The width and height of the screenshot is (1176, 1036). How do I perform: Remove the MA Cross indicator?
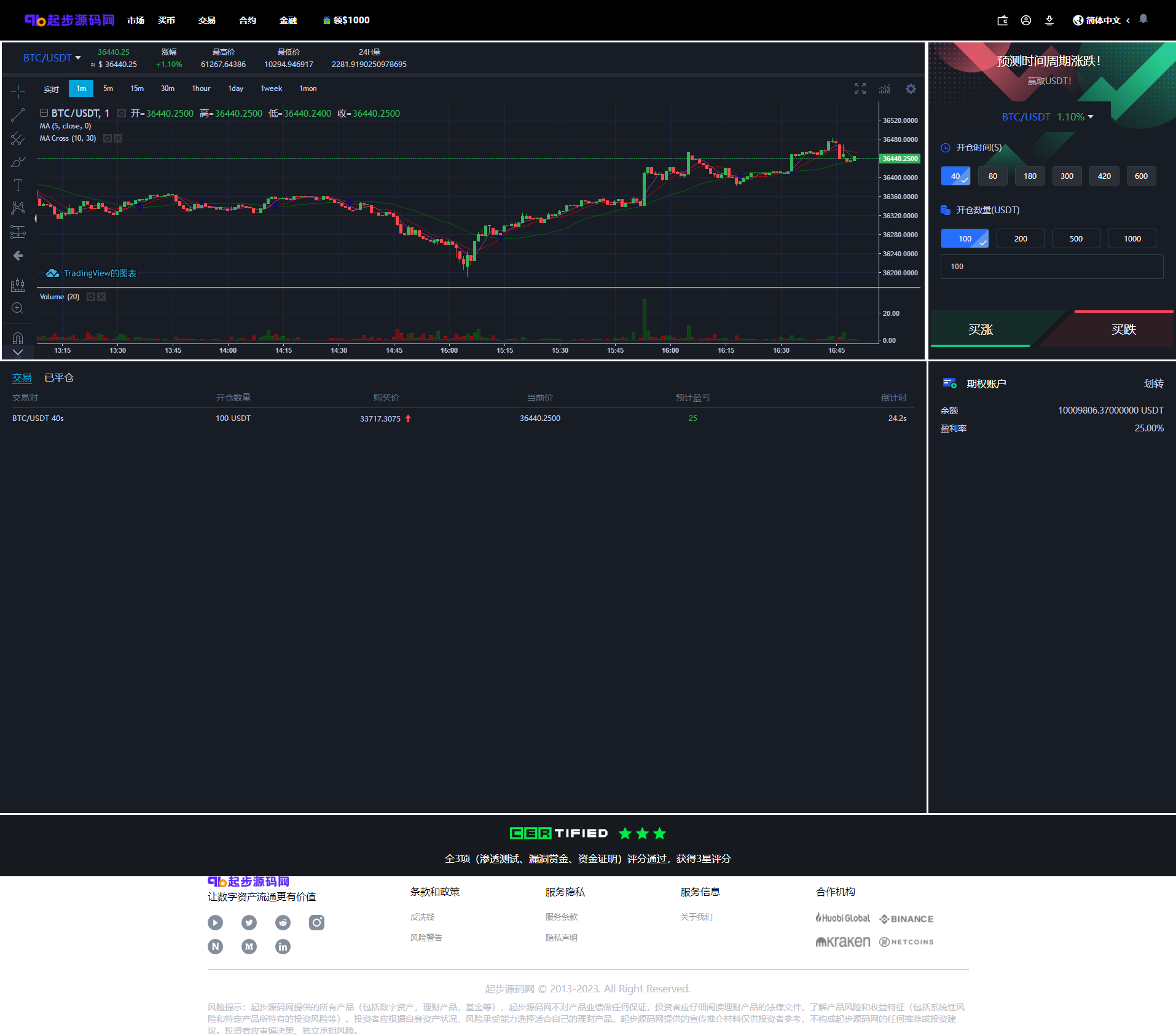(118, 138)
